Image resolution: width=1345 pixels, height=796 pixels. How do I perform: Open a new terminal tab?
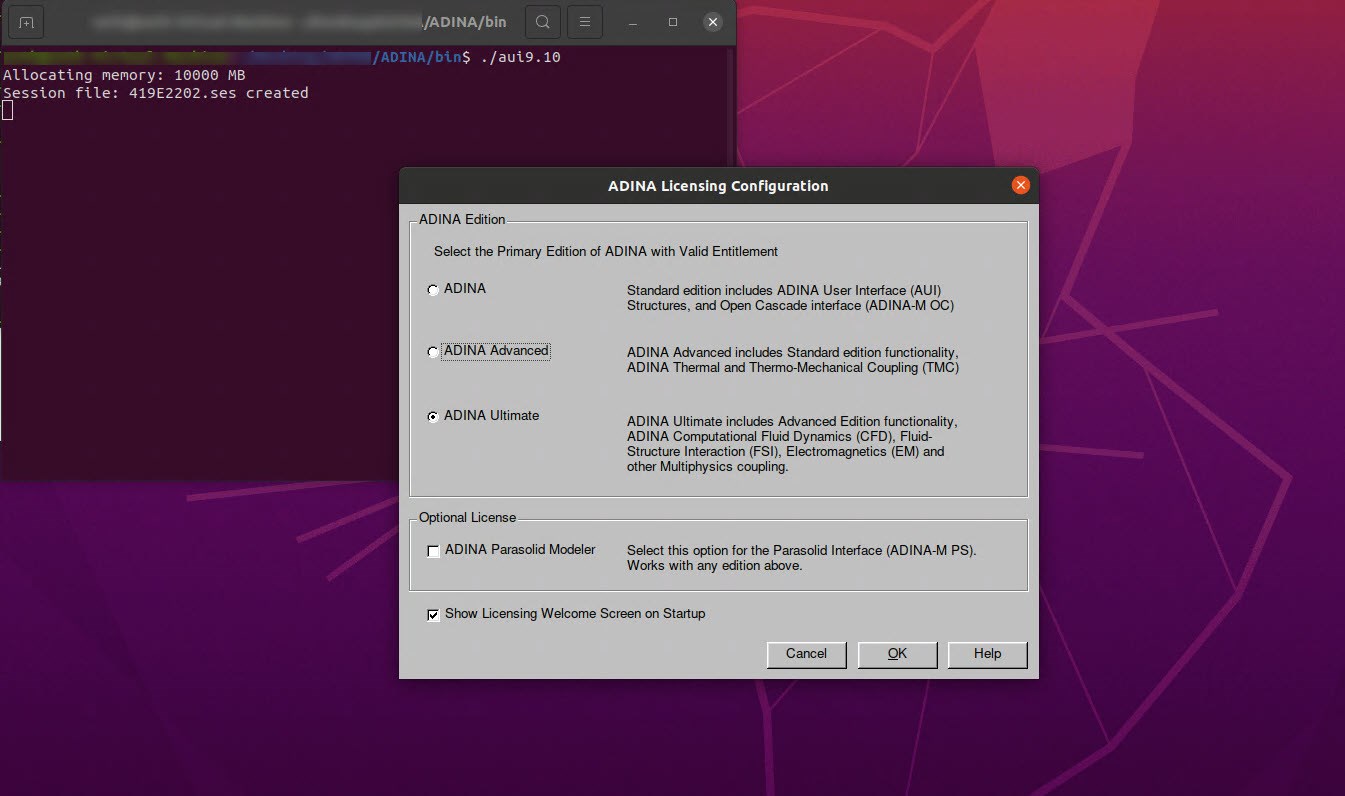[x=25, y=22]
